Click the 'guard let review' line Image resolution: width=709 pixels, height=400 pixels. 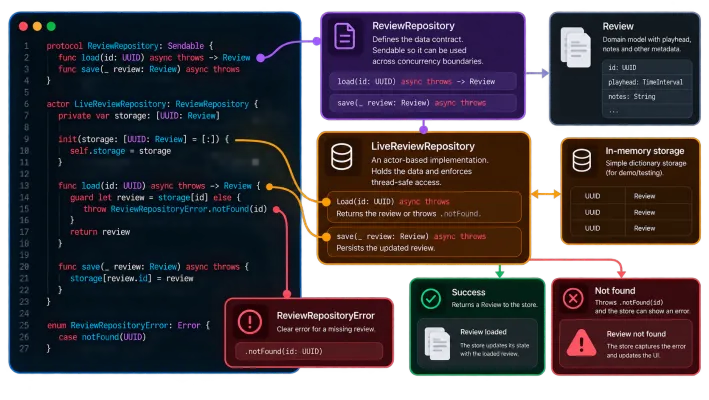click(x=155, y=198)
